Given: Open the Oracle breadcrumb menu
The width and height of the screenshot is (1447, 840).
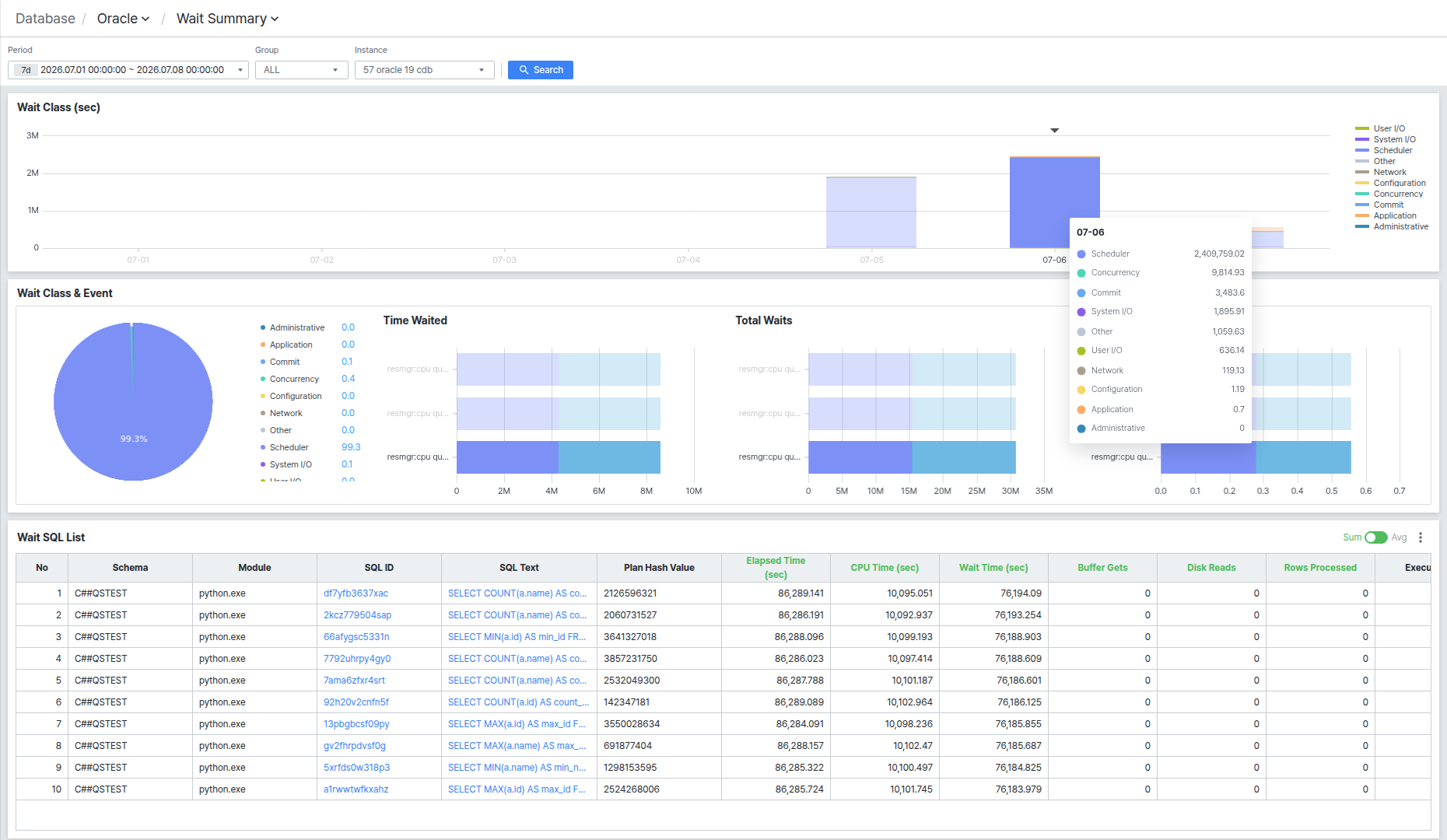Looking at the screenshot, I should (x=123, y=19).
